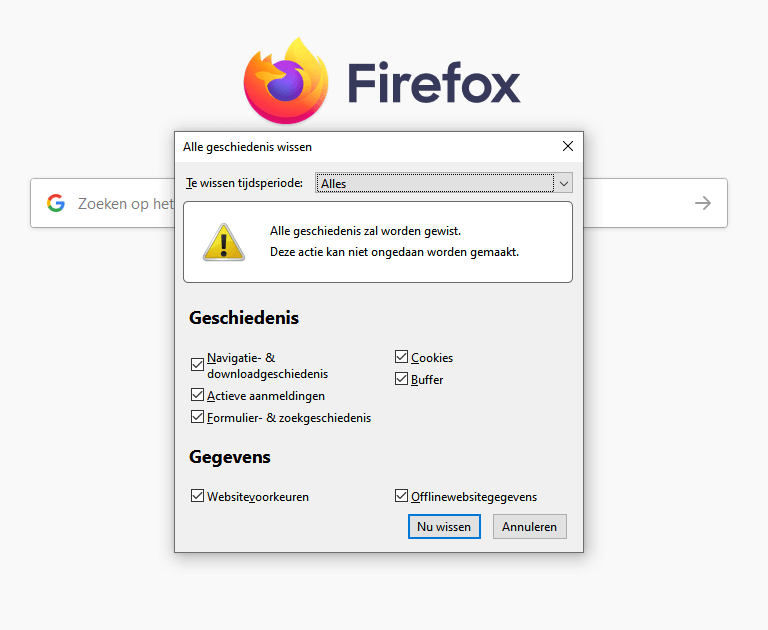Click the dialog title Alle geschiedenis wissen
The height and width of the screenshot is (630, 768).
tap(247, 147)
